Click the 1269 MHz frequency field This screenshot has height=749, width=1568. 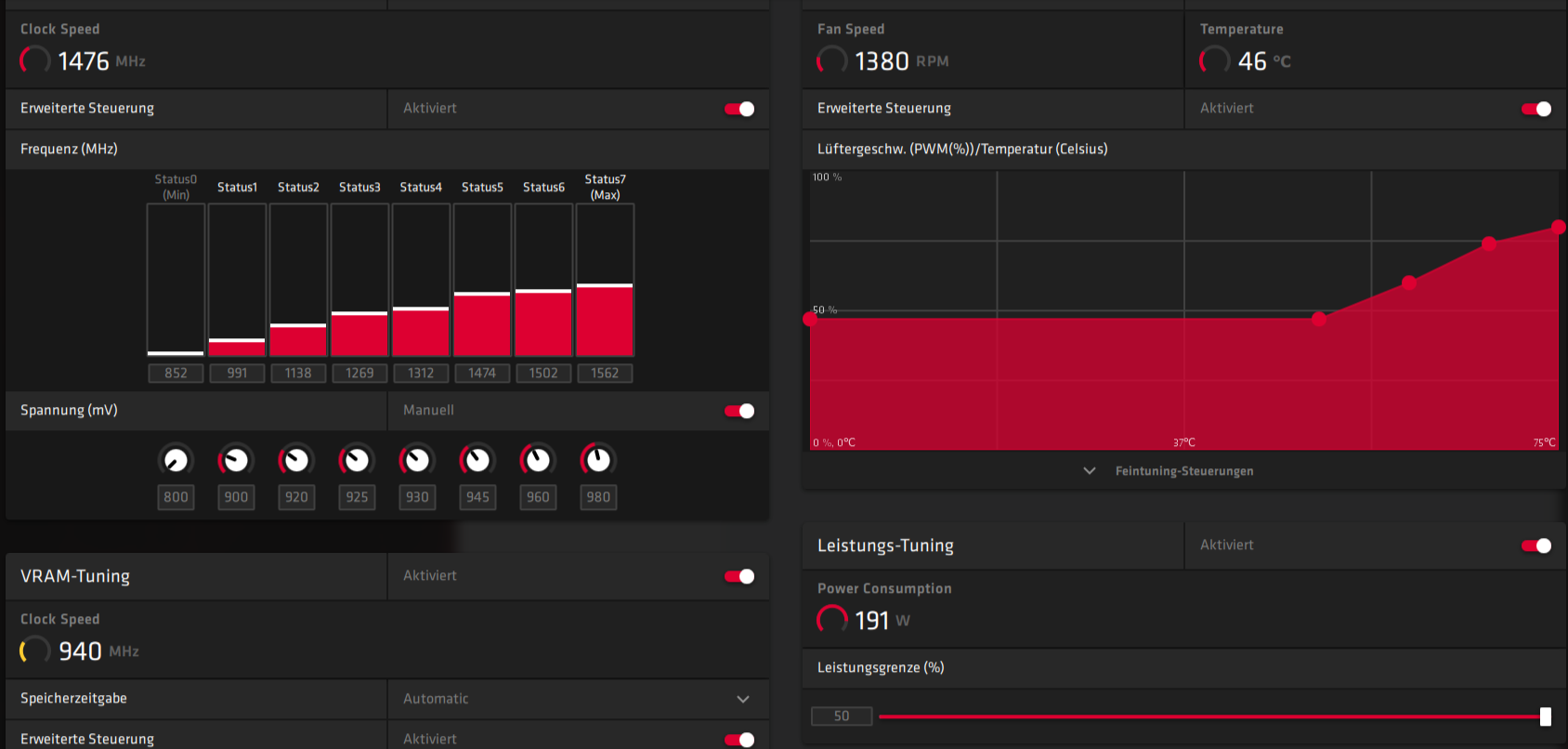[359, 373]
